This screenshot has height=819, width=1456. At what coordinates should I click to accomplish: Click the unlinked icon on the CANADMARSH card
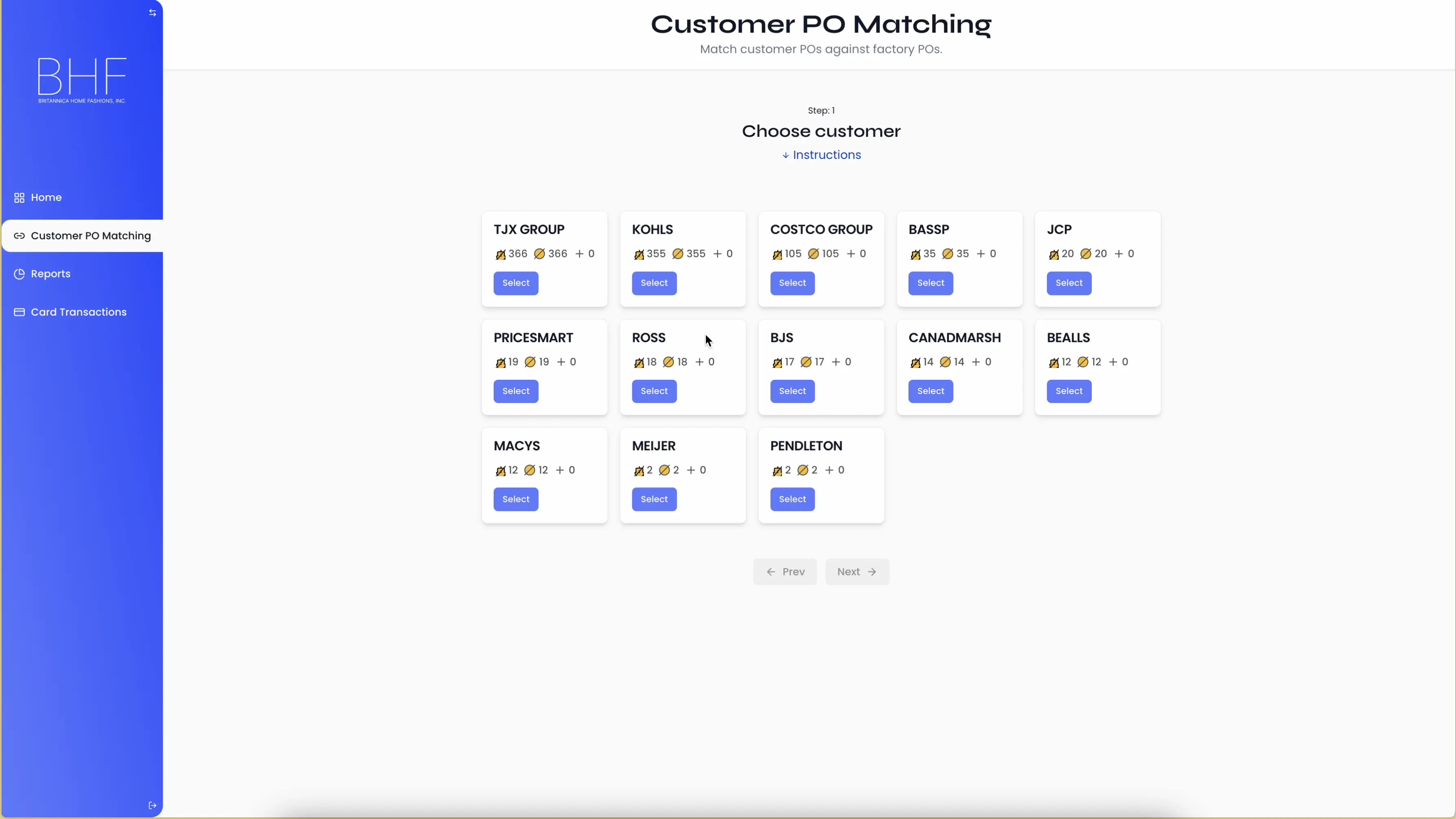click(915, 362)
